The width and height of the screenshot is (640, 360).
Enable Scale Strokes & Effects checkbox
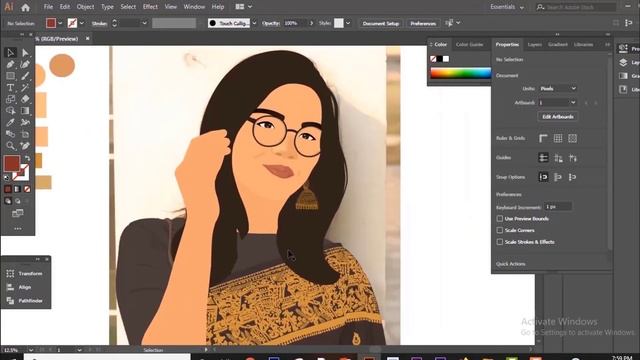pyautogui.click(x=500, y=242)
